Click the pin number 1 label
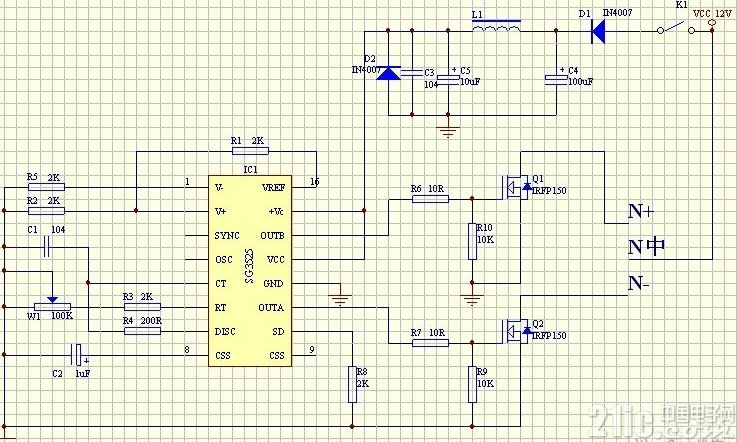 188,182
